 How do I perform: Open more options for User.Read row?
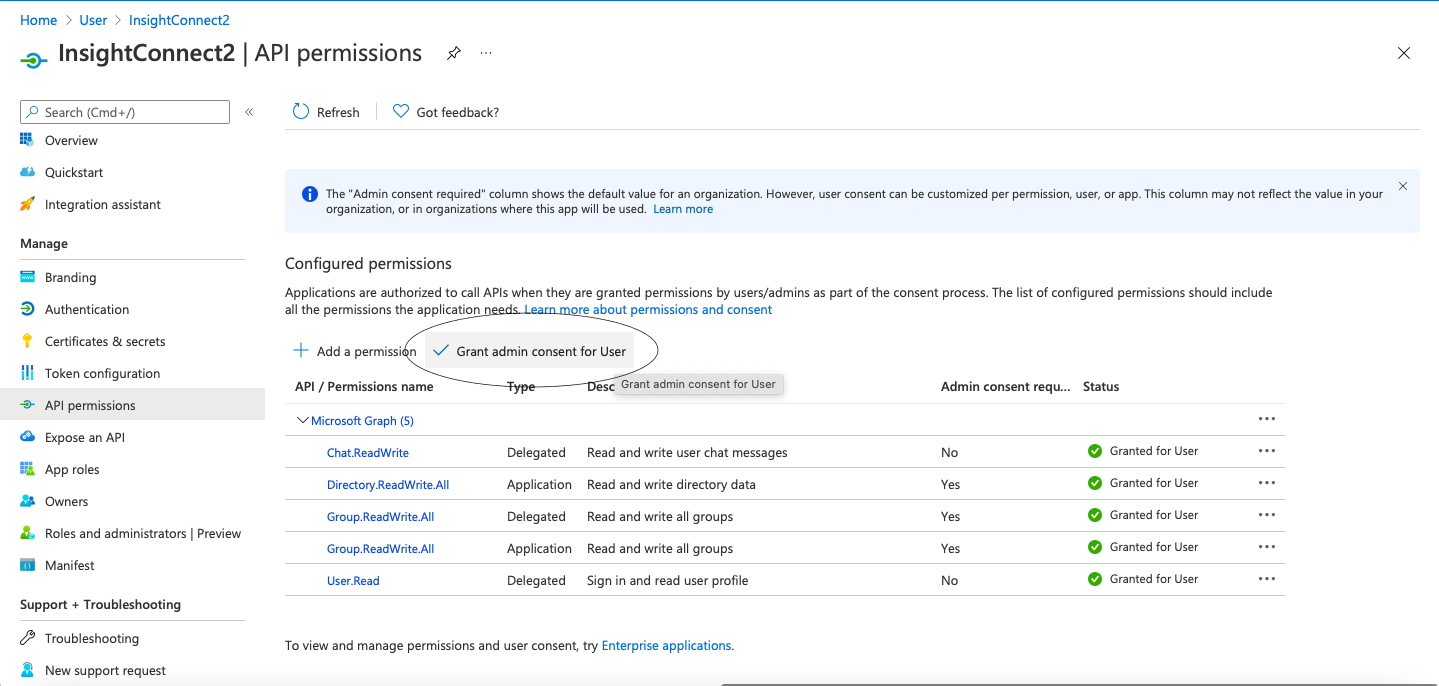(x=1266, y=579)
